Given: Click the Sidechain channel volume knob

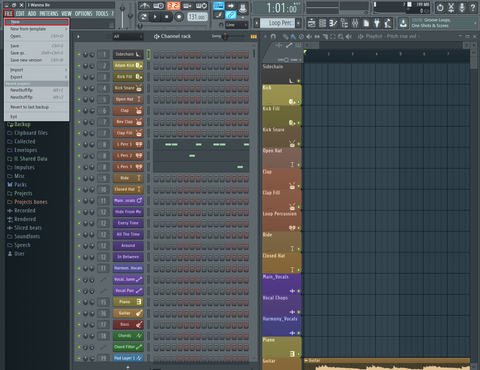Looking at the screenshot, I should click(91, 54).
